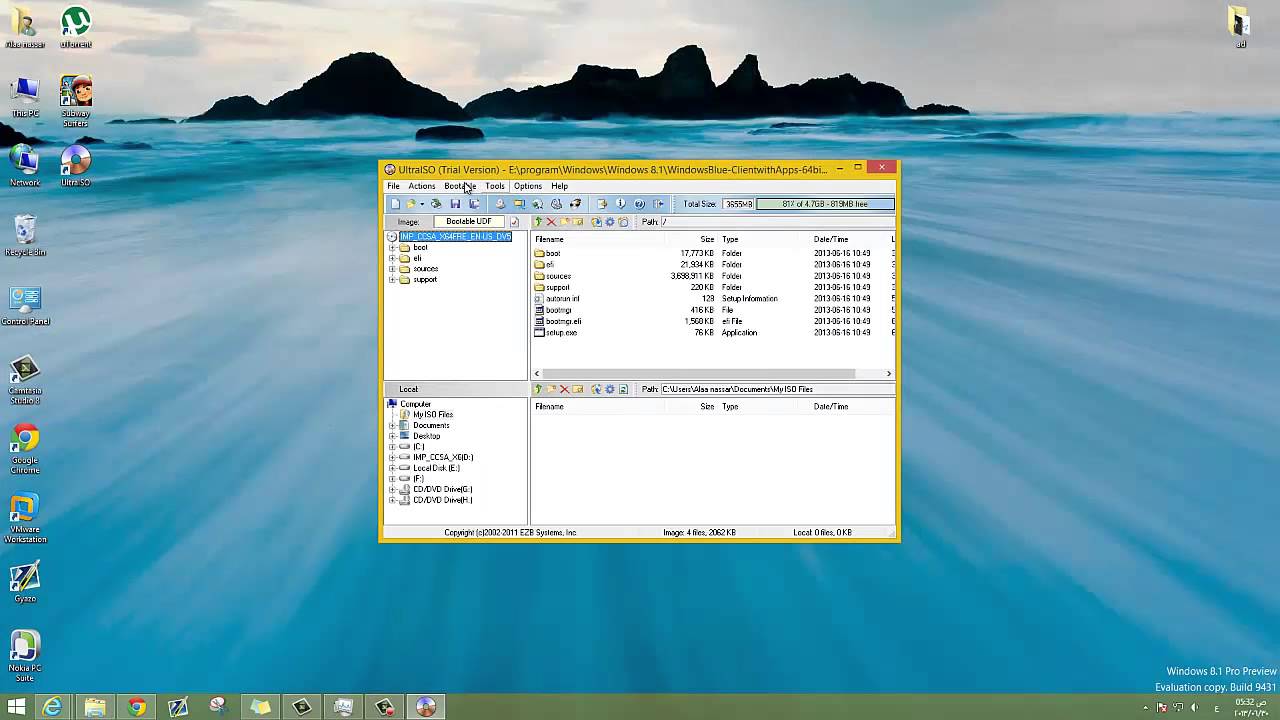
Task: Click the icon right of the Bootable UDF button
Action: pyautogui.click(x=514, y=222)
